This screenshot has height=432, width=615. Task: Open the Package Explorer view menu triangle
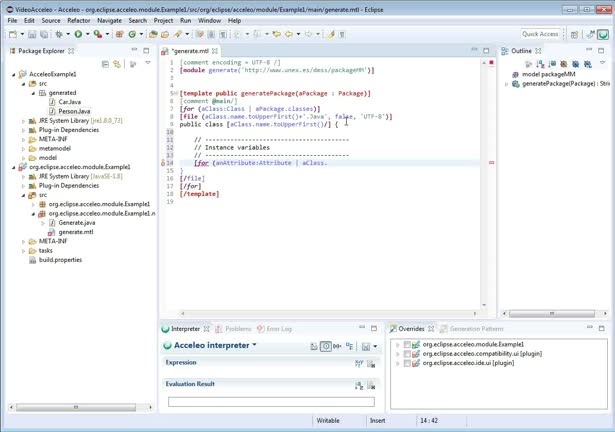coord(148,63)
